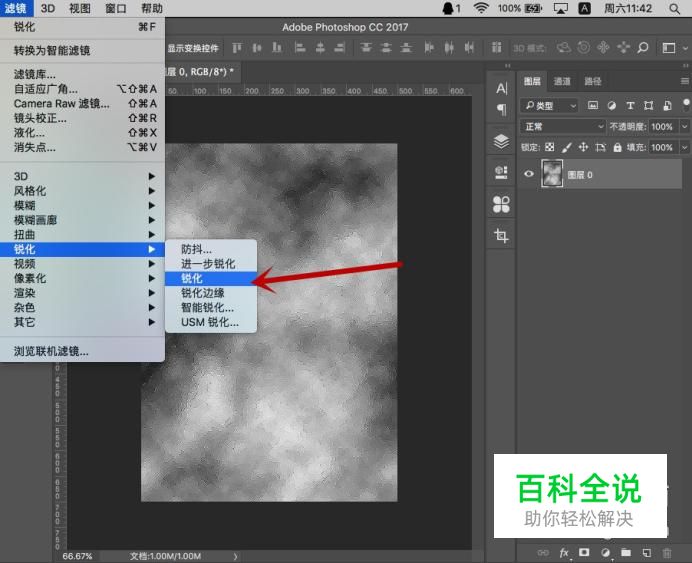Open the workspace switcher icon
The image size is (692, 563).
[x=669, y=48]
